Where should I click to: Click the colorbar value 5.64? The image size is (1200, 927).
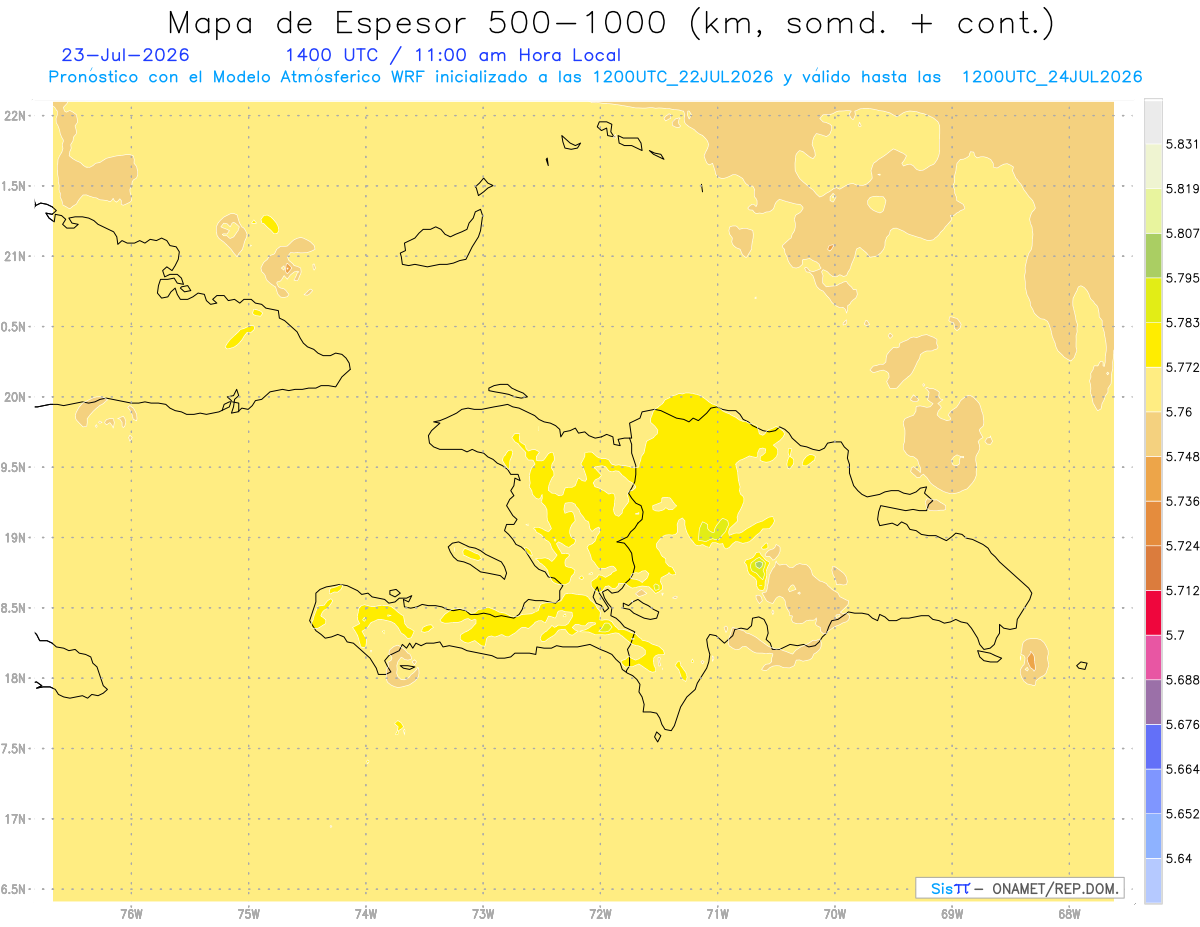(x=1178, y=858)
